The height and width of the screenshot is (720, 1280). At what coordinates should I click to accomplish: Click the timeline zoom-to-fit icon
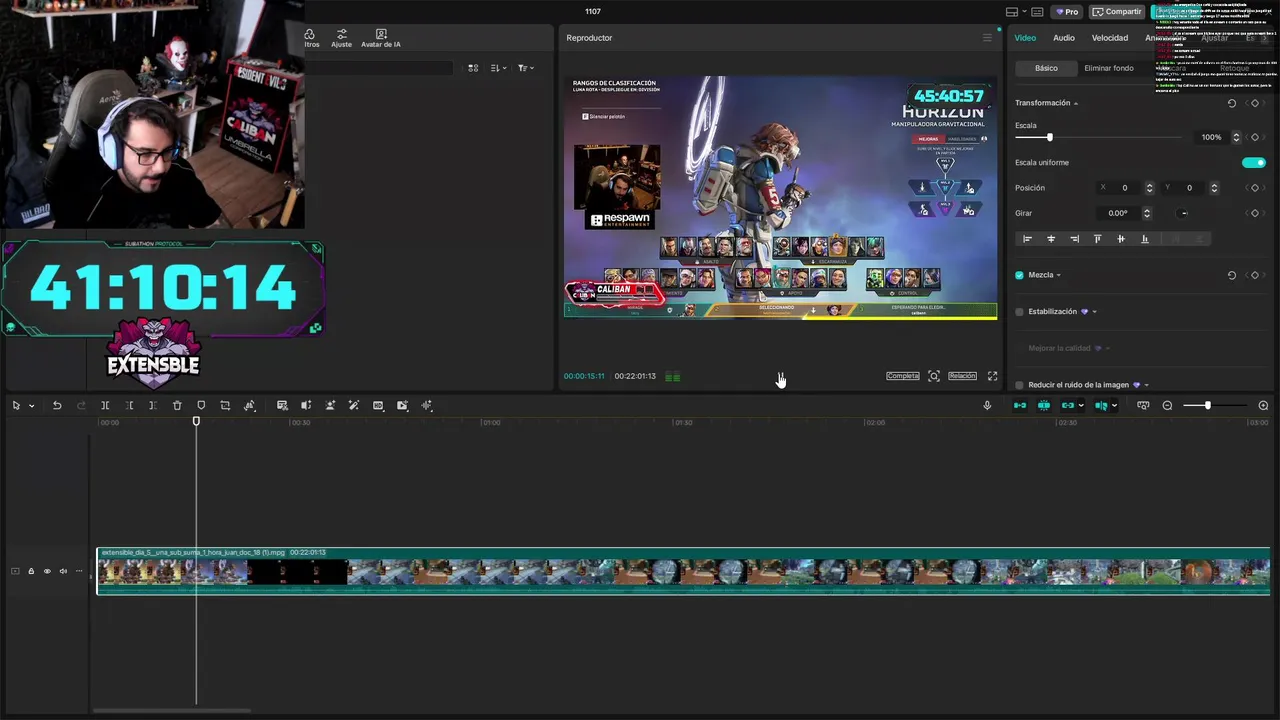click(x=1143, y=405)
